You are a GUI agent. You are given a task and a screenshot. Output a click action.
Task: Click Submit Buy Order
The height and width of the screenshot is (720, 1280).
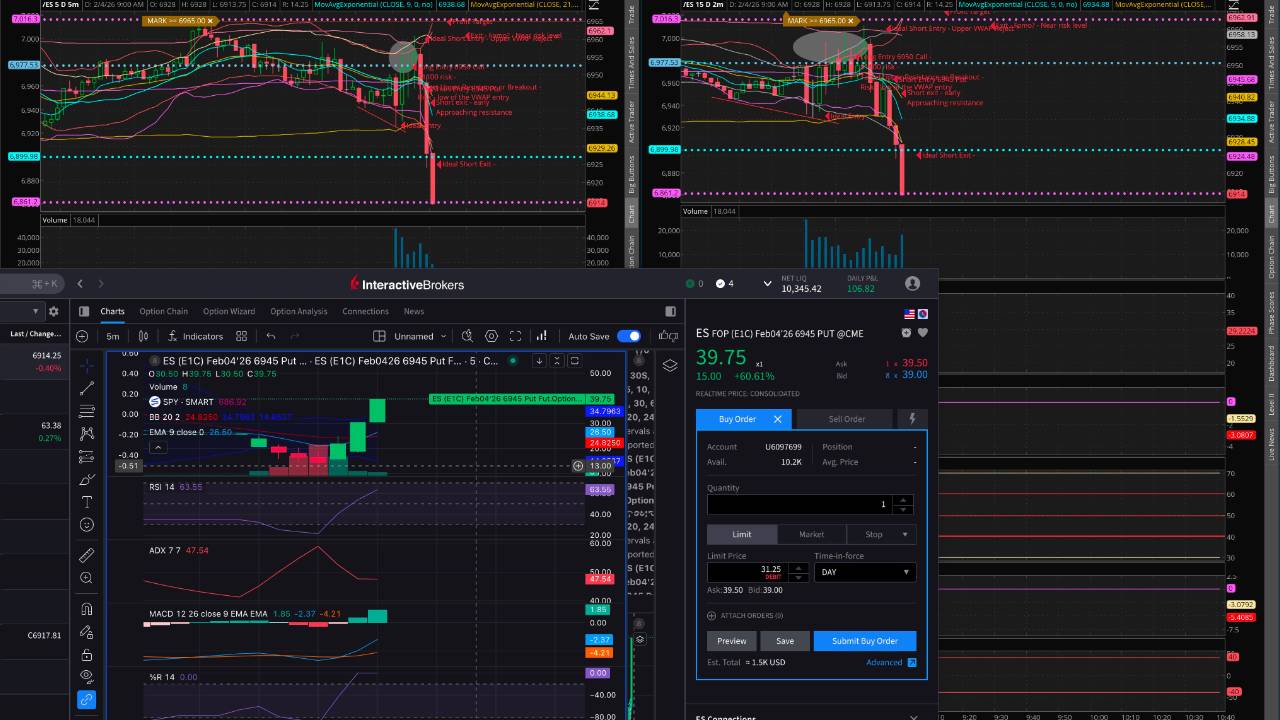click(865, 641)
